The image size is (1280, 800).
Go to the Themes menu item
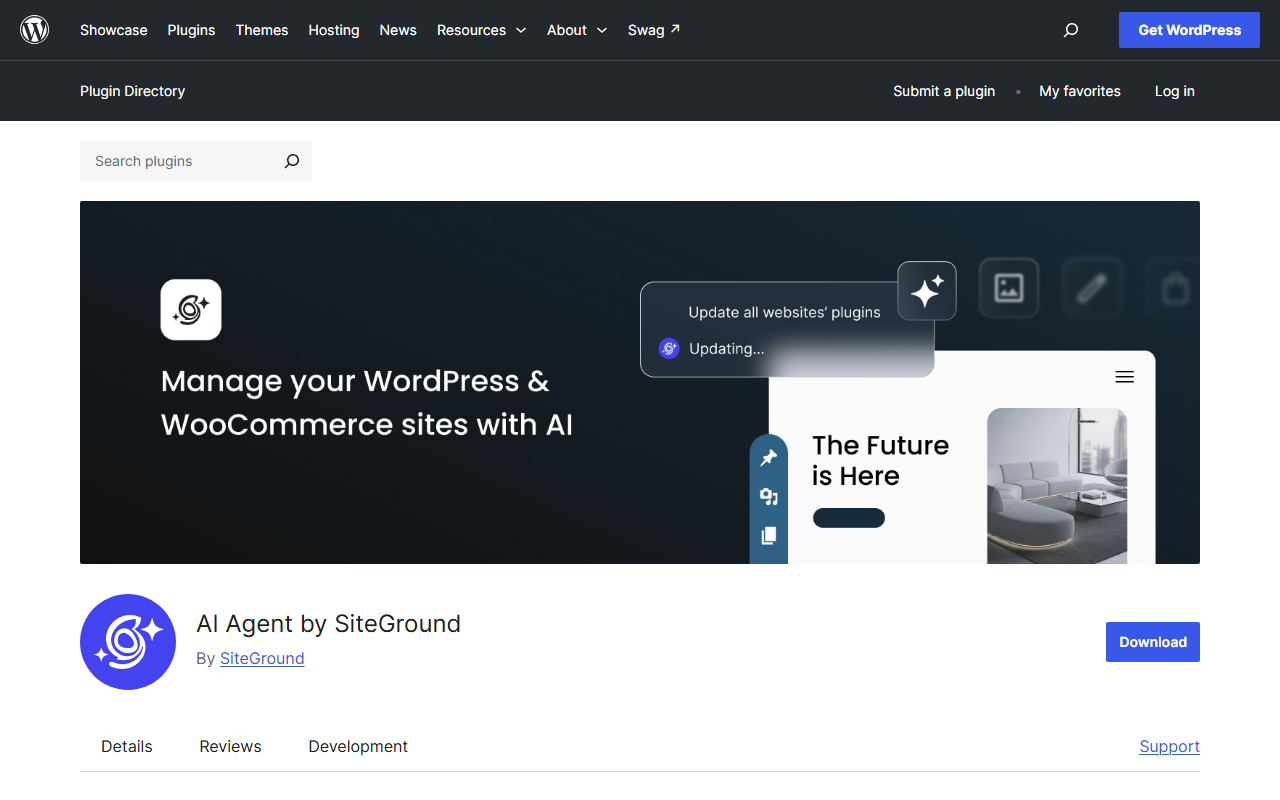tap(262, 30)
